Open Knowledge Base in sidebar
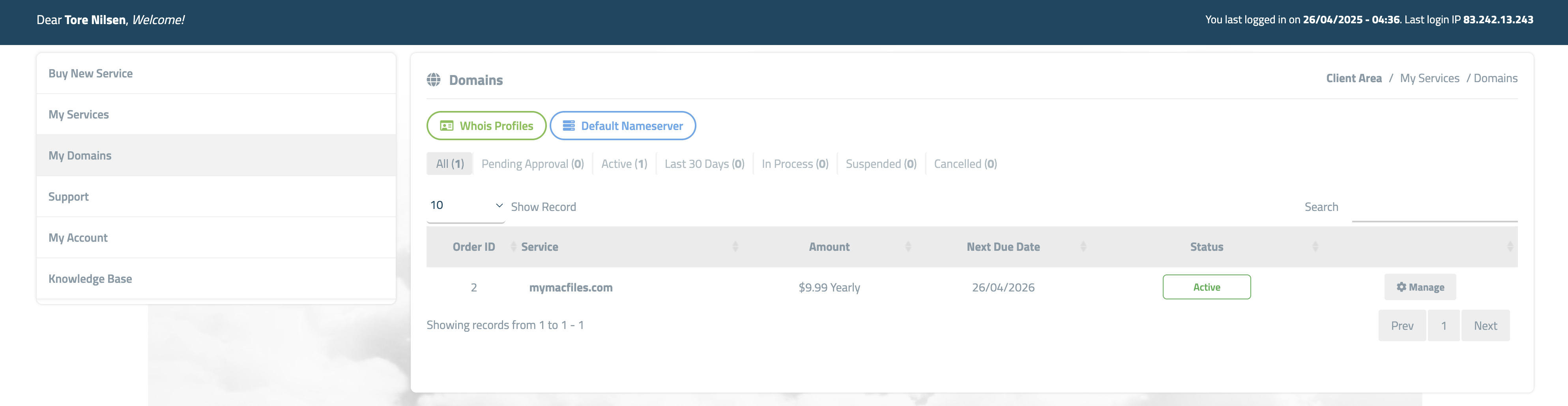This screenshot has width=1568, height=406. (216, 278)
